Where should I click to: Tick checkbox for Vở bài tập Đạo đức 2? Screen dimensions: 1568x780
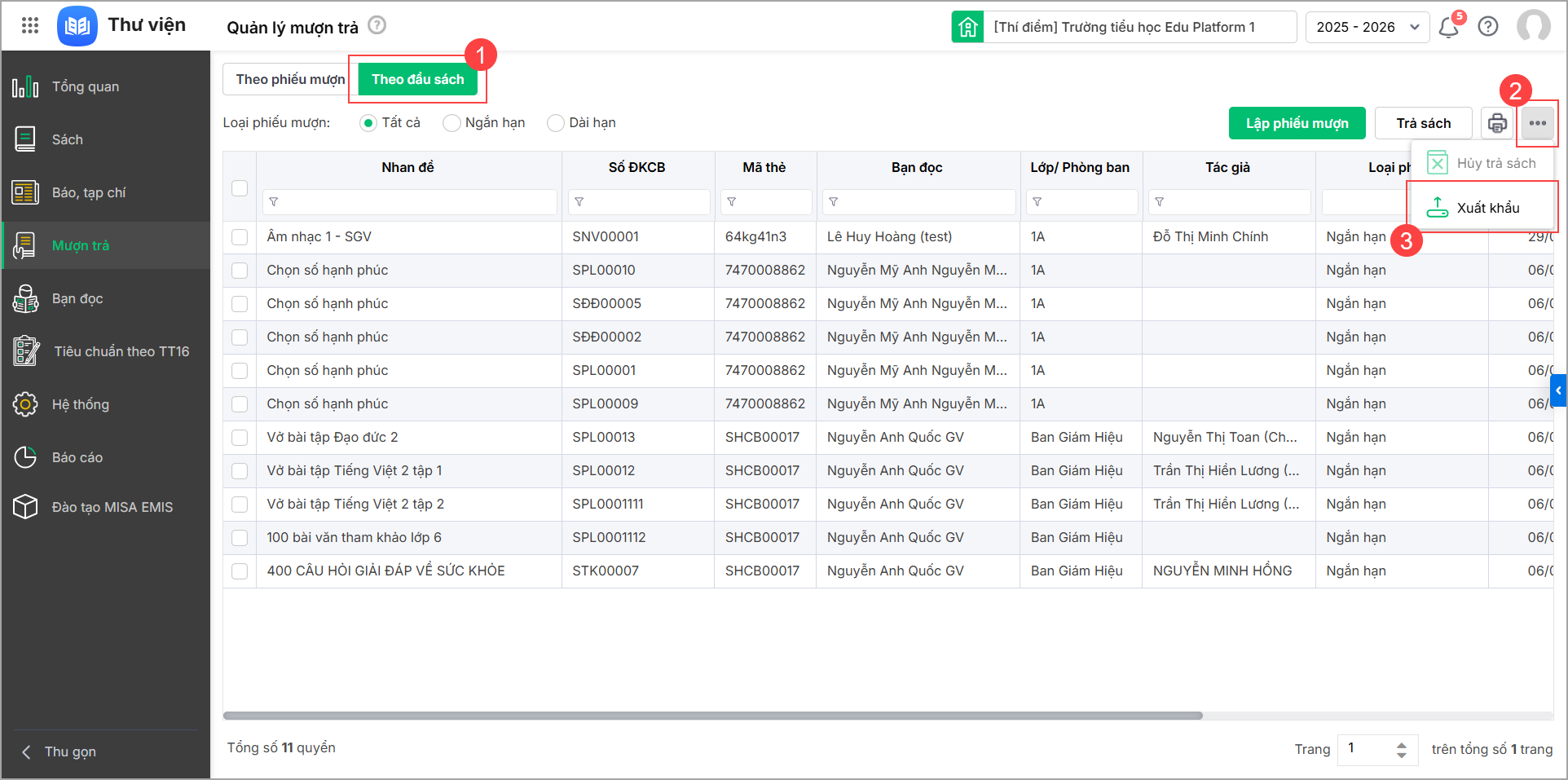[x=240, y=438]
